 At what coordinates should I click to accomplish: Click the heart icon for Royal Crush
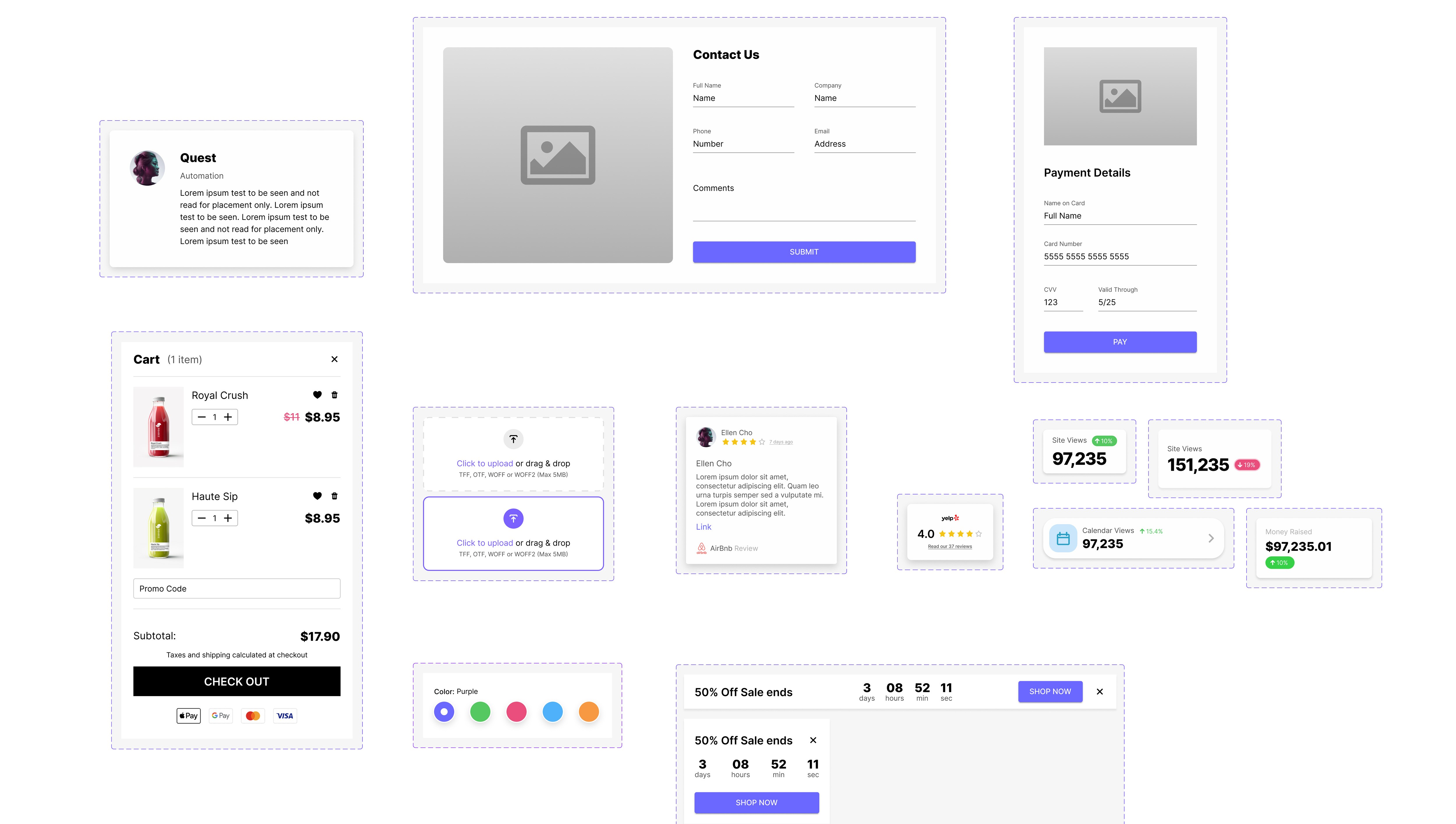(x=317, y=395)
